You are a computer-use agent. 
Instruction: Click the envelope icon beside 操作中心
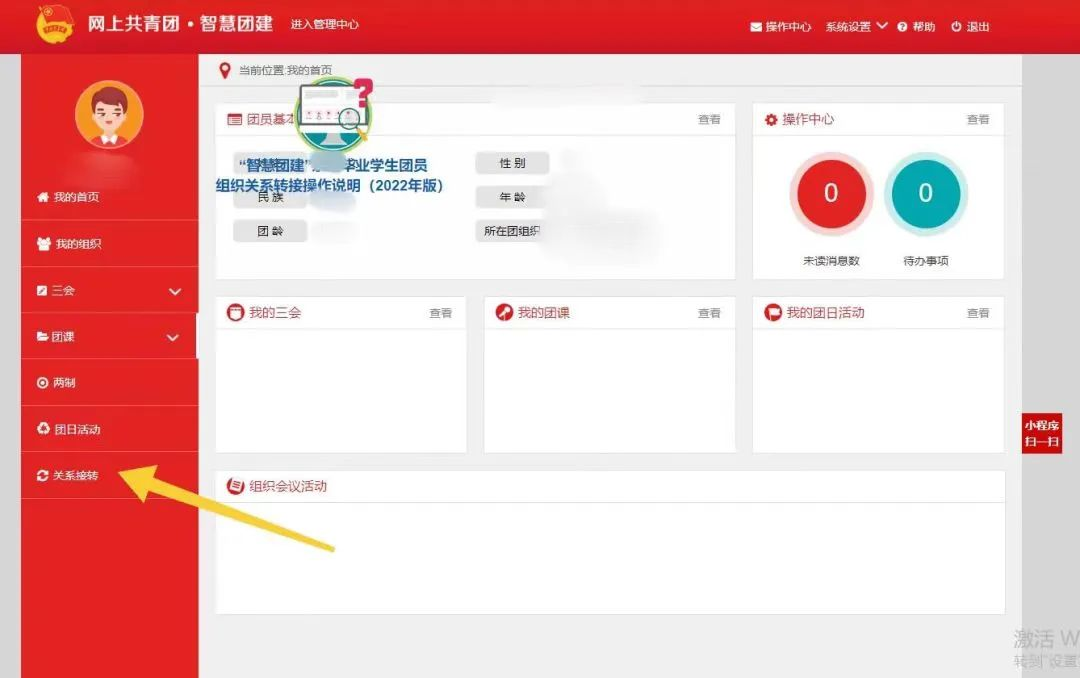point(756,27)
